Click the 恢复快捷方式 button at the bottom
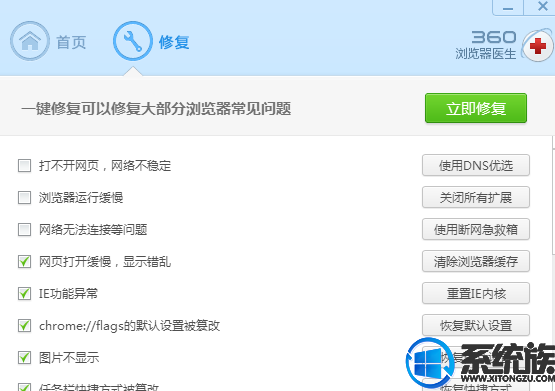 [x=476, y=386]
